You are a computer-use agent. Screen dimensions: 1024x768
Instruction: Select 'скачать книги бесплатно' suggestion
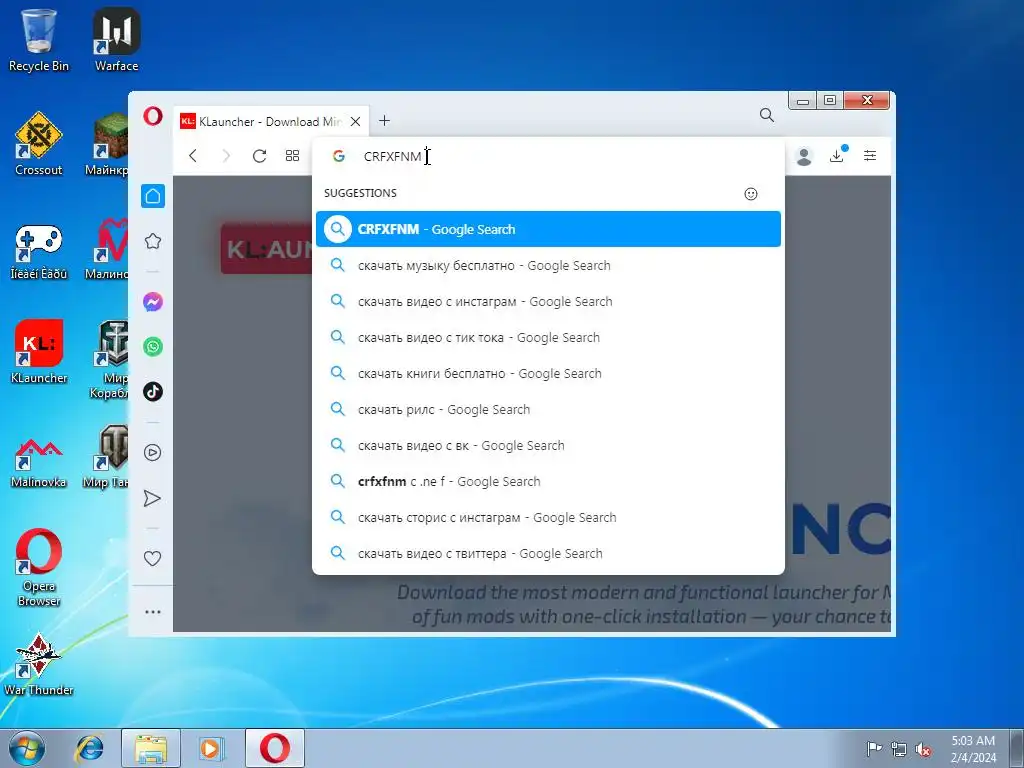tap(549, 374)
